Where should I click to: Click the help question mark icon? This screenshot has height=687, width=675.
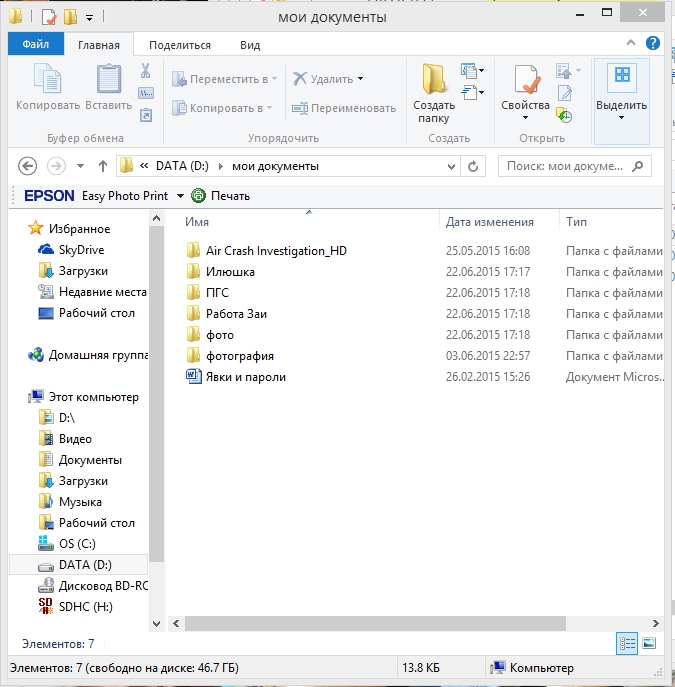click(652, 44)
